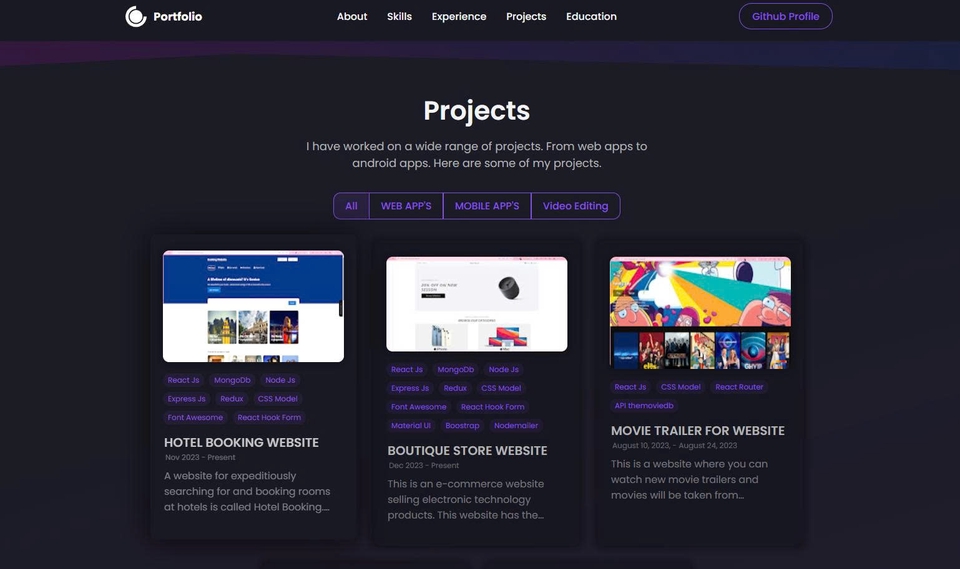Open the About nav link

point(352,17)
